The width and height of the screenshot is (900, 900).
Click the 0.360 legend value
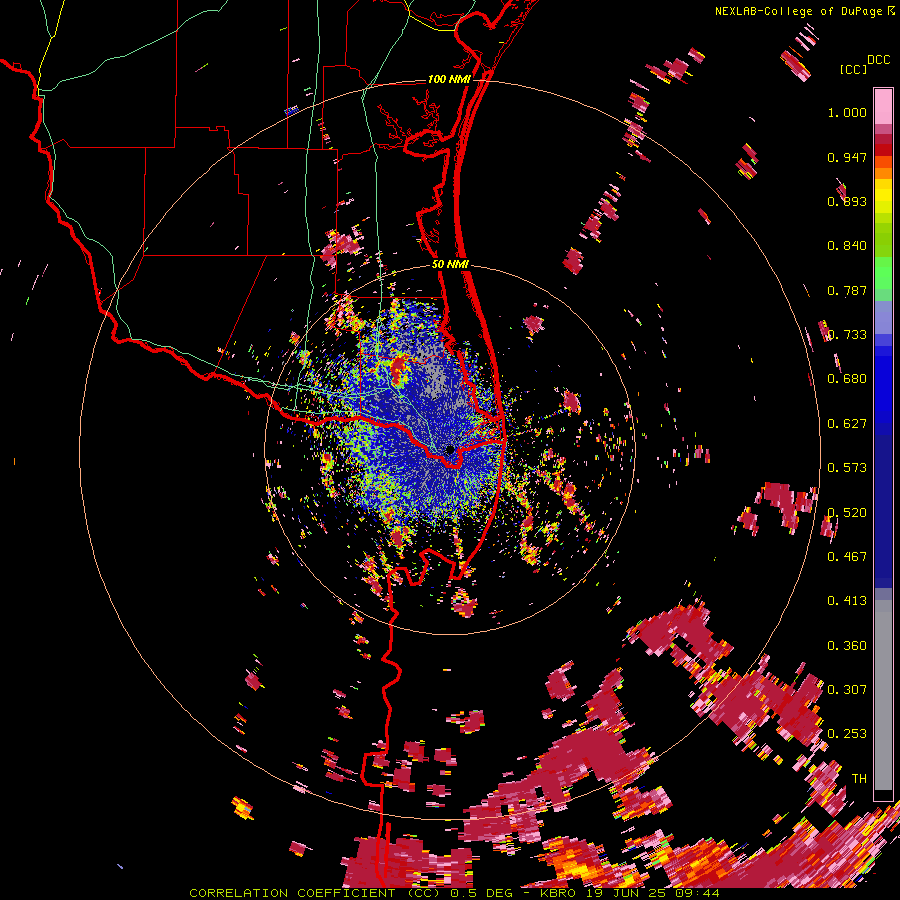click(847, 646)
